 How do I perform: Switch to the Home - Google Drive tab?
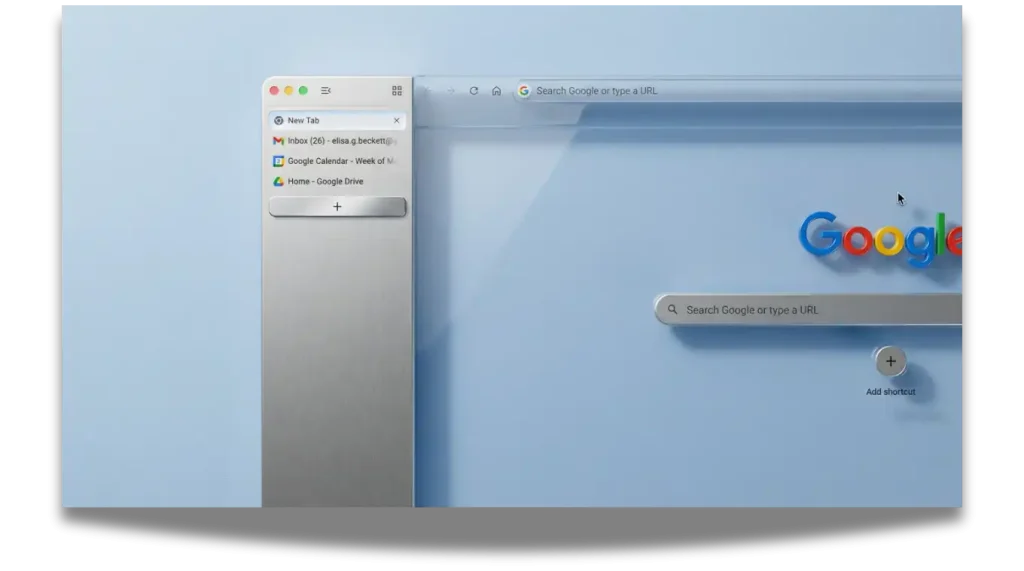click(337, 181)
